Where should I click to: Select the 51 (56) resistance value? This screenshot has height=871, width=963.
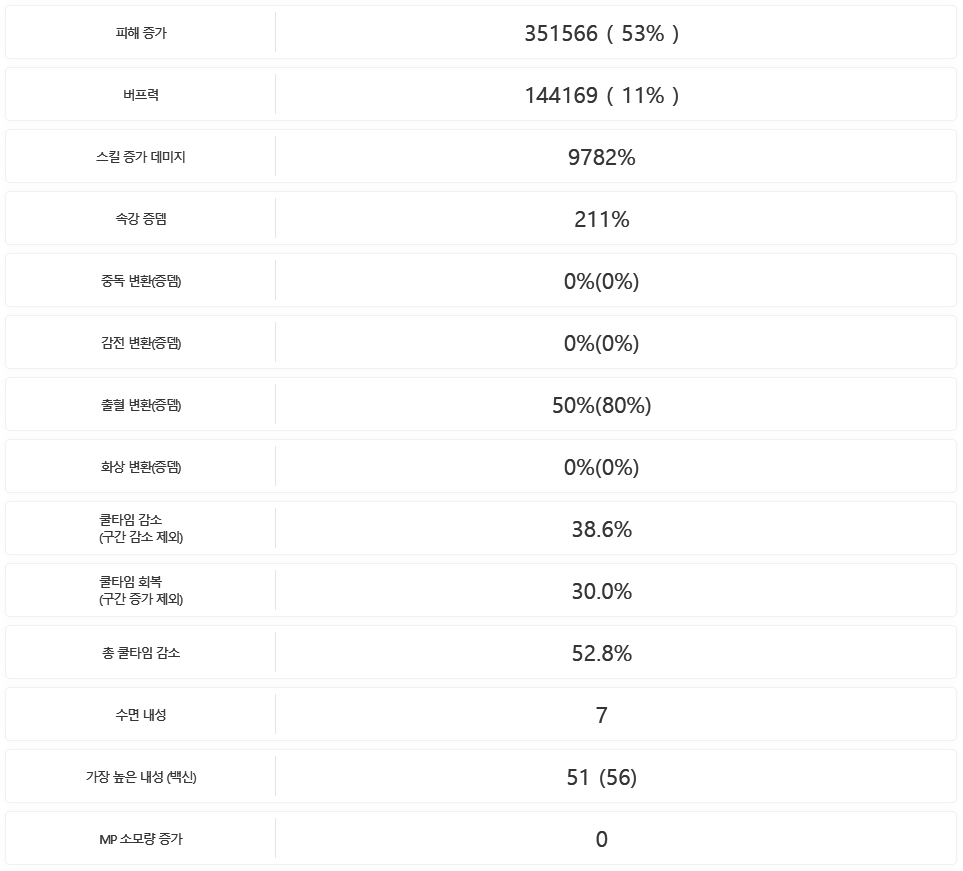click(x=601, y=777)
